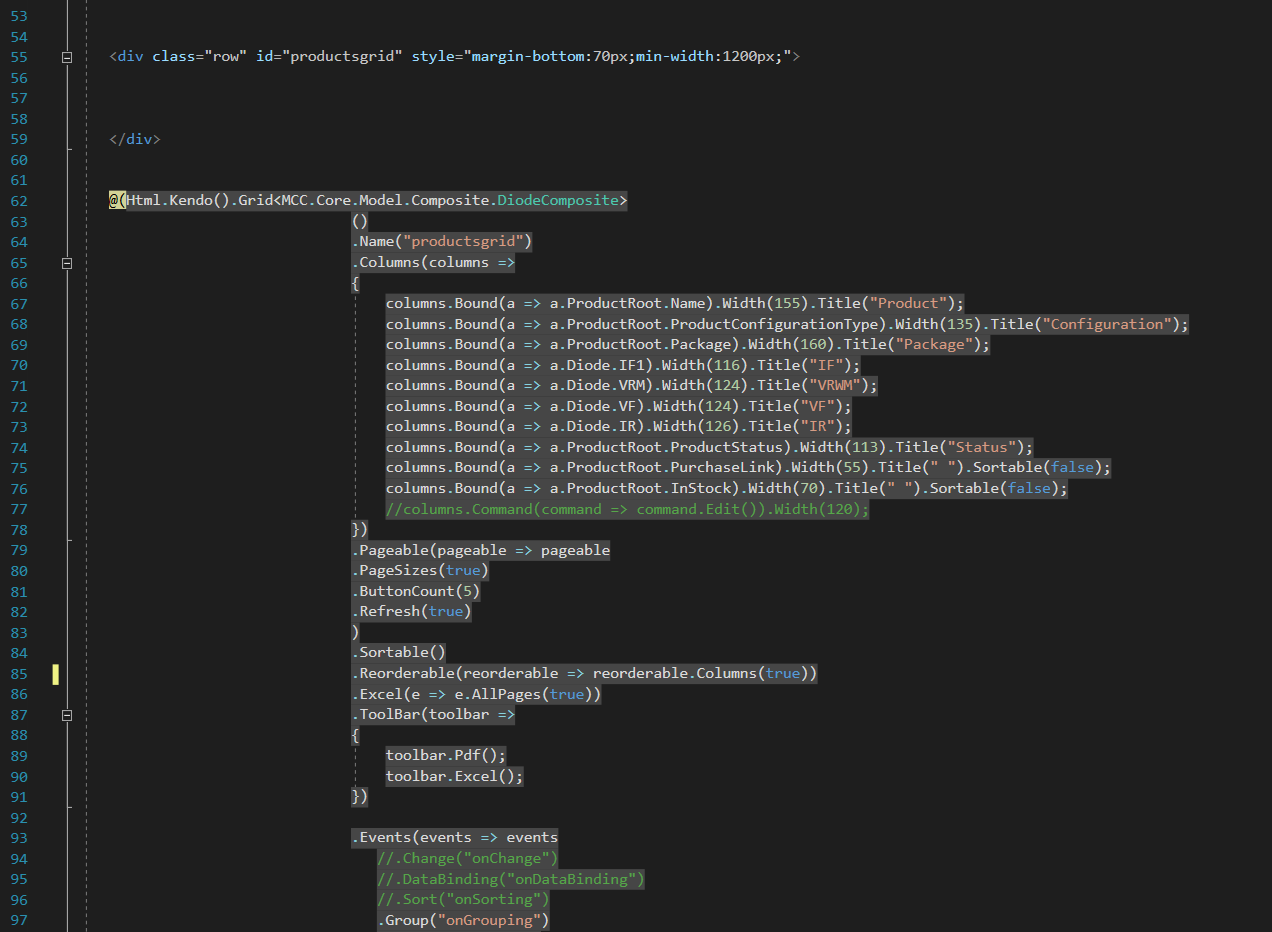
Task: Click line number 77 in the gutter
Action: tap(20, 509)
